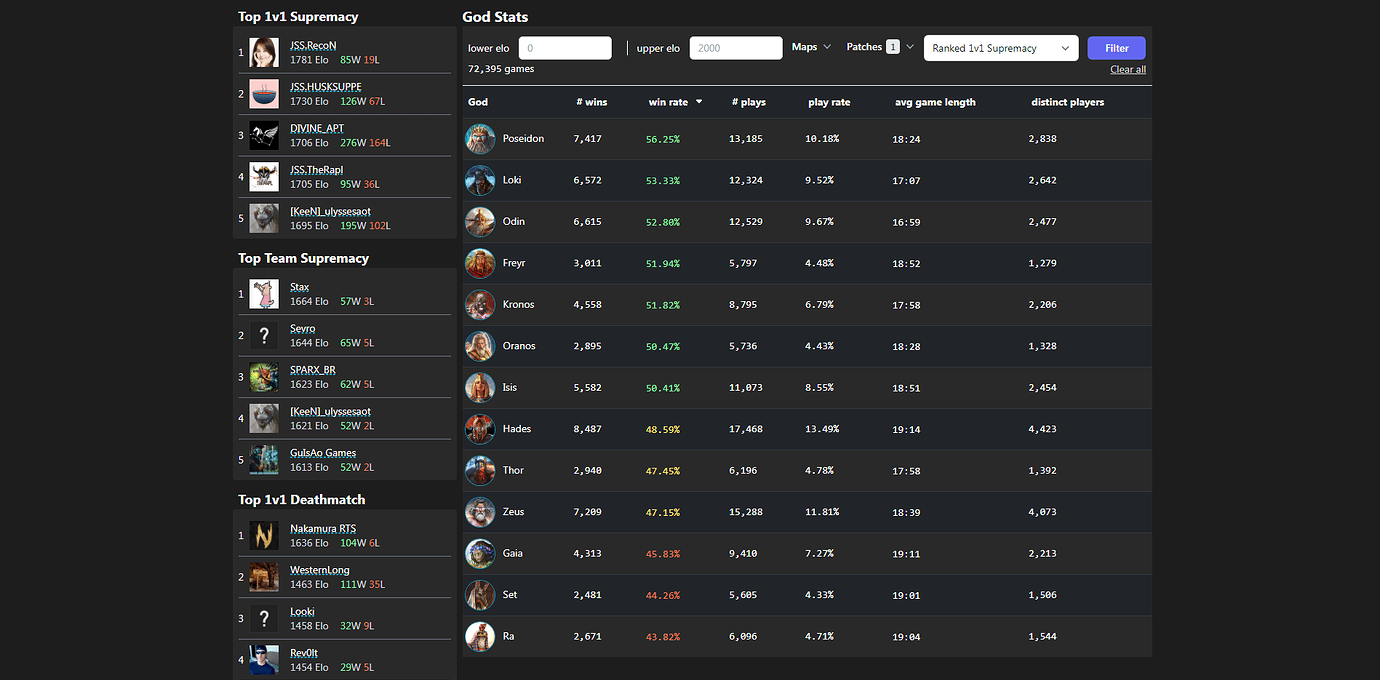Click Loki's god portrait icon
This screenshot has width=1380, height=680.
(480, 180)
